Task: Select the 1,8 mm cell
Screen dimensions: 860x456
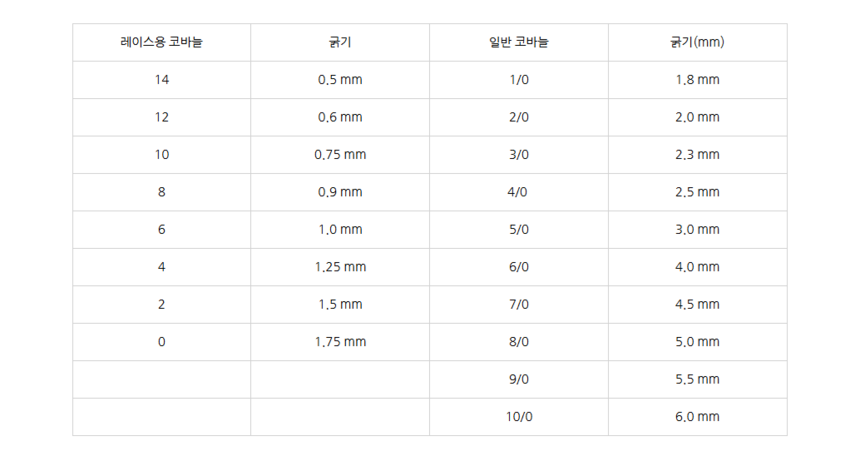Action: click(x=697, y=80)
